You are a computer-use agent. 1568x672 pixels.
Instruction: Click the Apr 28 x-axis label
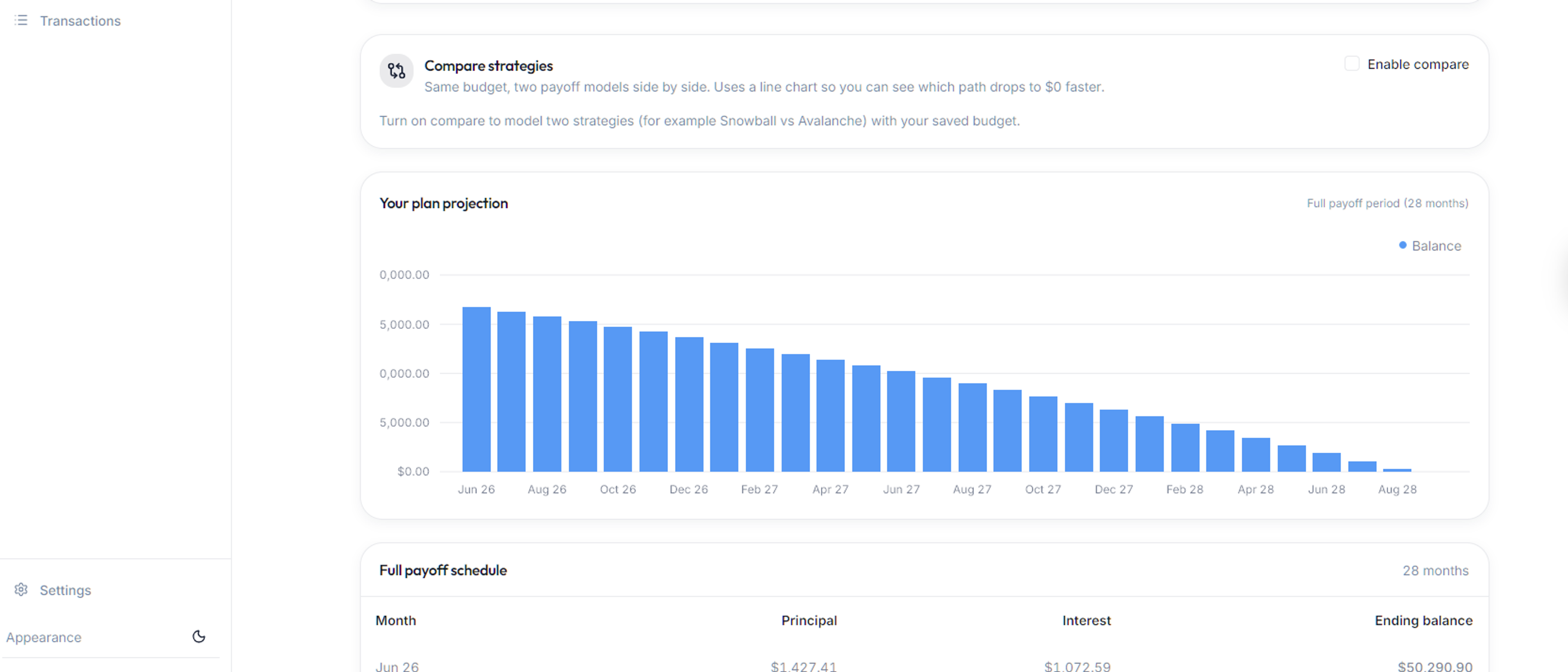pyautogui.click(x=1255, y=490)
